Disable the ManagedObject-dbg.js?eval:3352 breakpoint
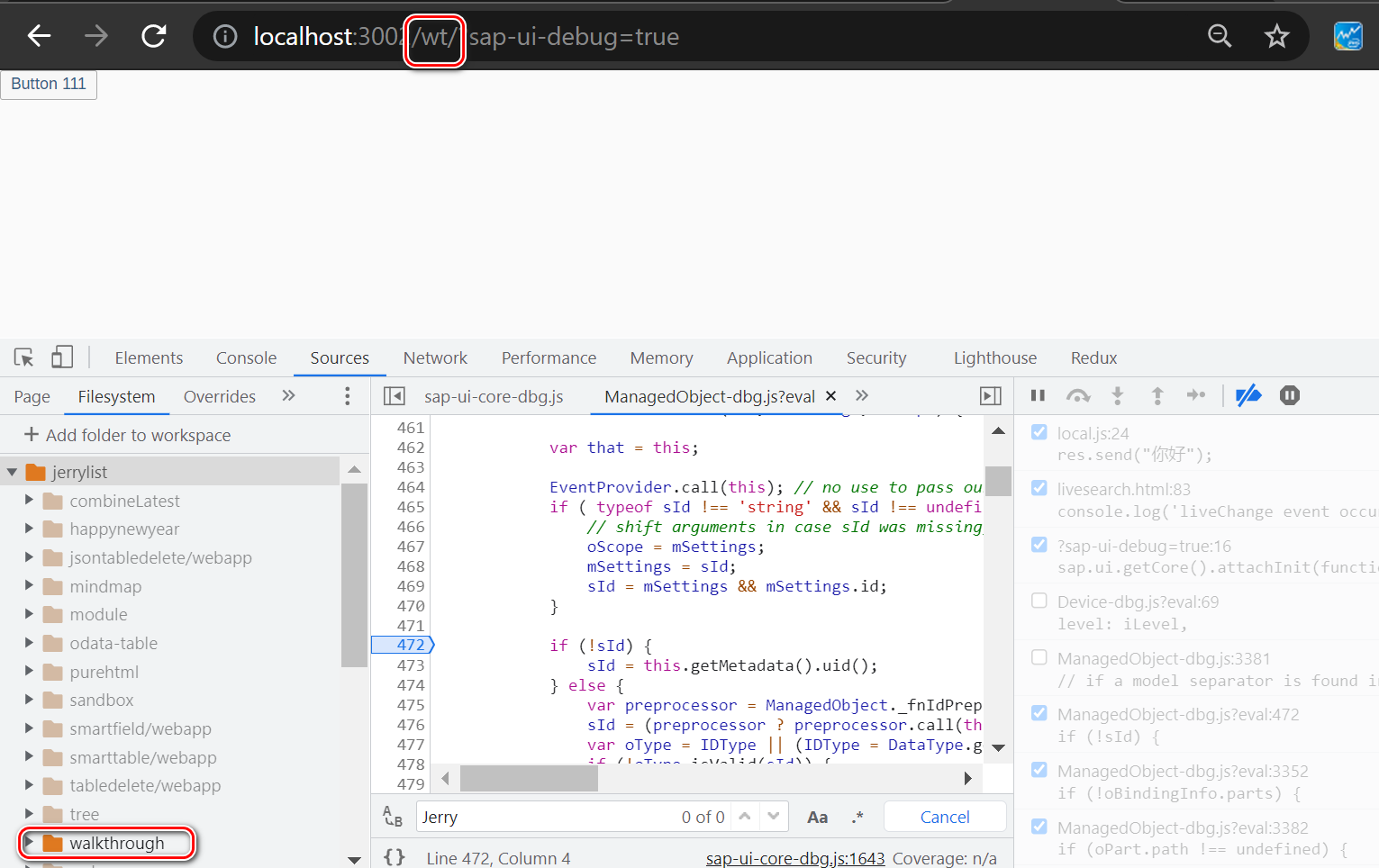Screen dimensions: 1379x868 click(x=1039, y=770)
